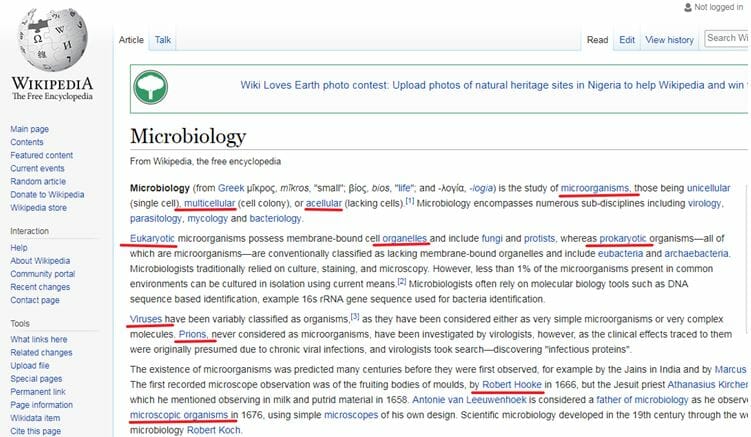
Task: Follow the organelles link
Action: tap(405, 238)
